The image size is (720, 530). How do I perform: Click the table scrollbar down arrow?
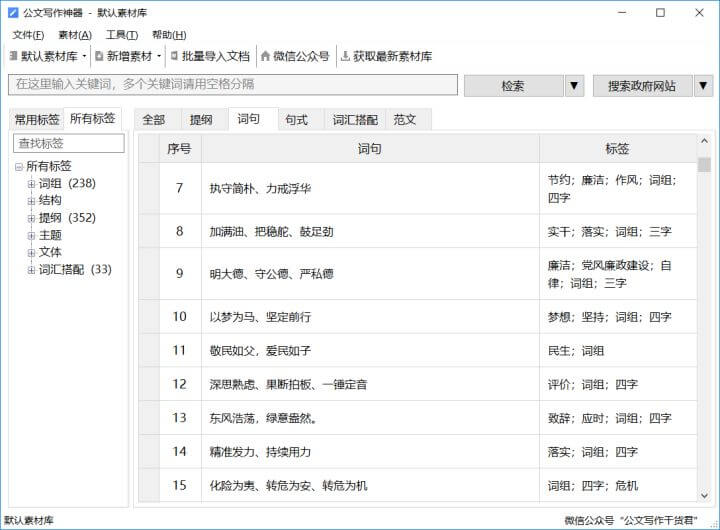(x=704, y=496)
